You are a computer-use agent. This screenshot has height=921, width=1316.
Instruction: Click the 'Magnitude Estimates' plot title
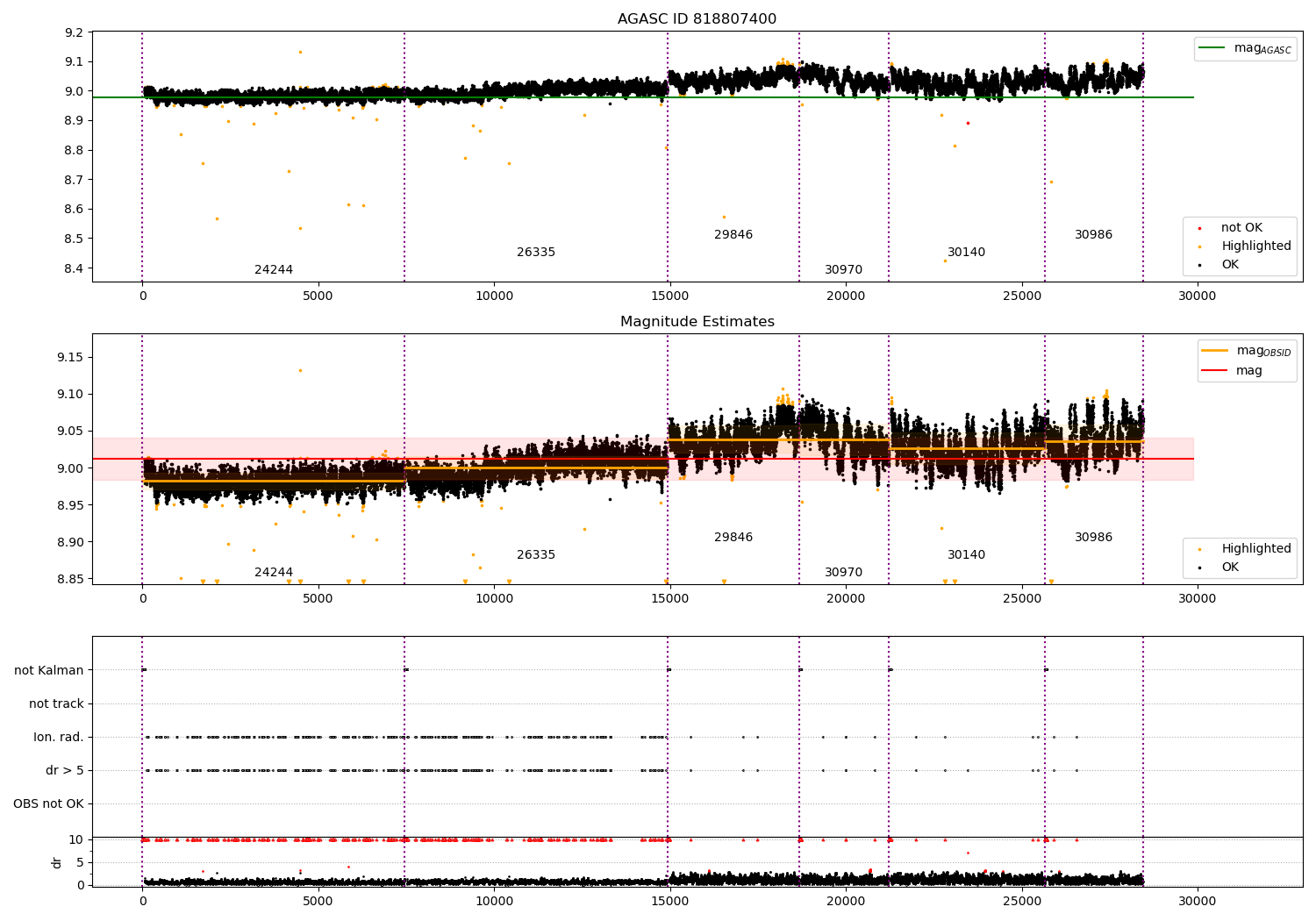697,322
